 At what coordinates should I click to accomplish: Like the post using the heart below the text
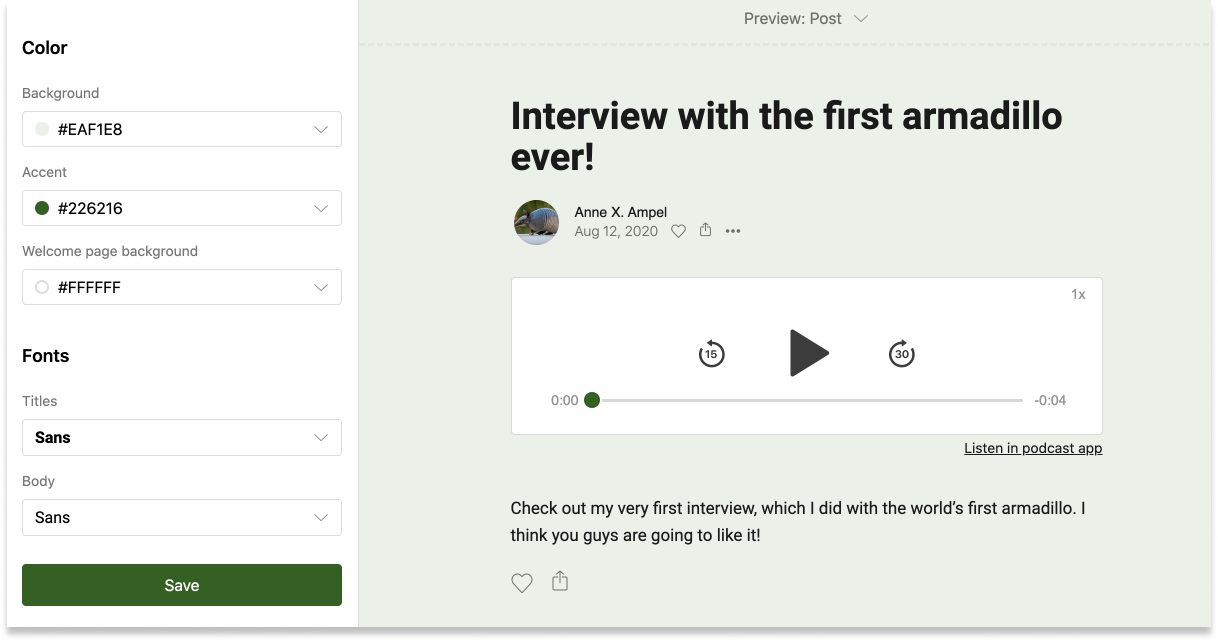pyautogui.click(x=521, y=581)
